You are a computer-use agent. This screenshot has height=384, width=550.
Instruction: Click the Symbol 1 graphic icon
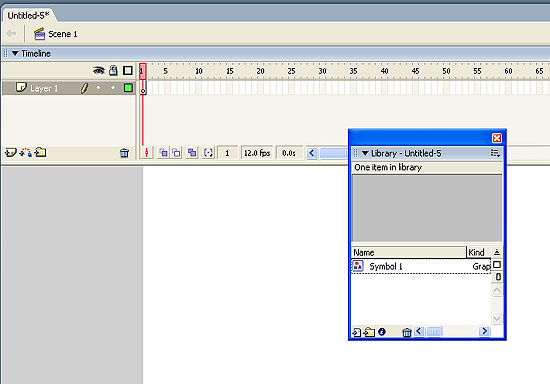358,266
